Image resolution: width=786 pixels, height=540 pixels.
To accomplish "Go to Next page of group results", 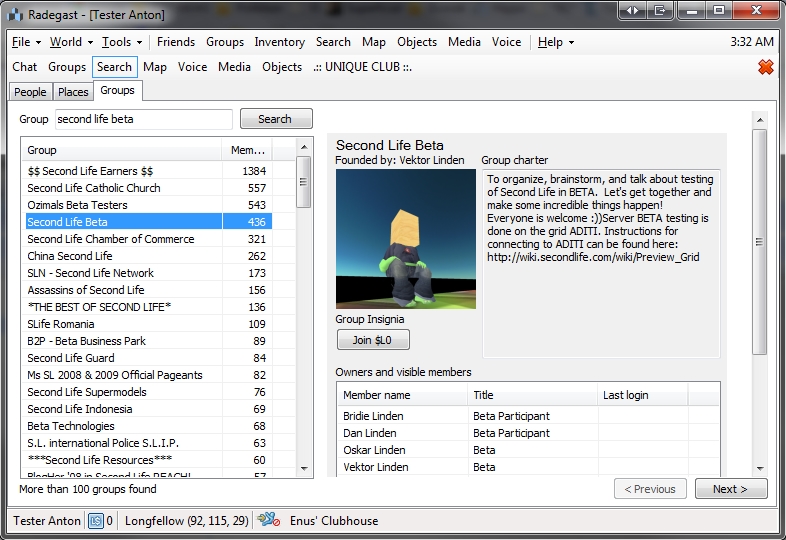I will point(730,489).
